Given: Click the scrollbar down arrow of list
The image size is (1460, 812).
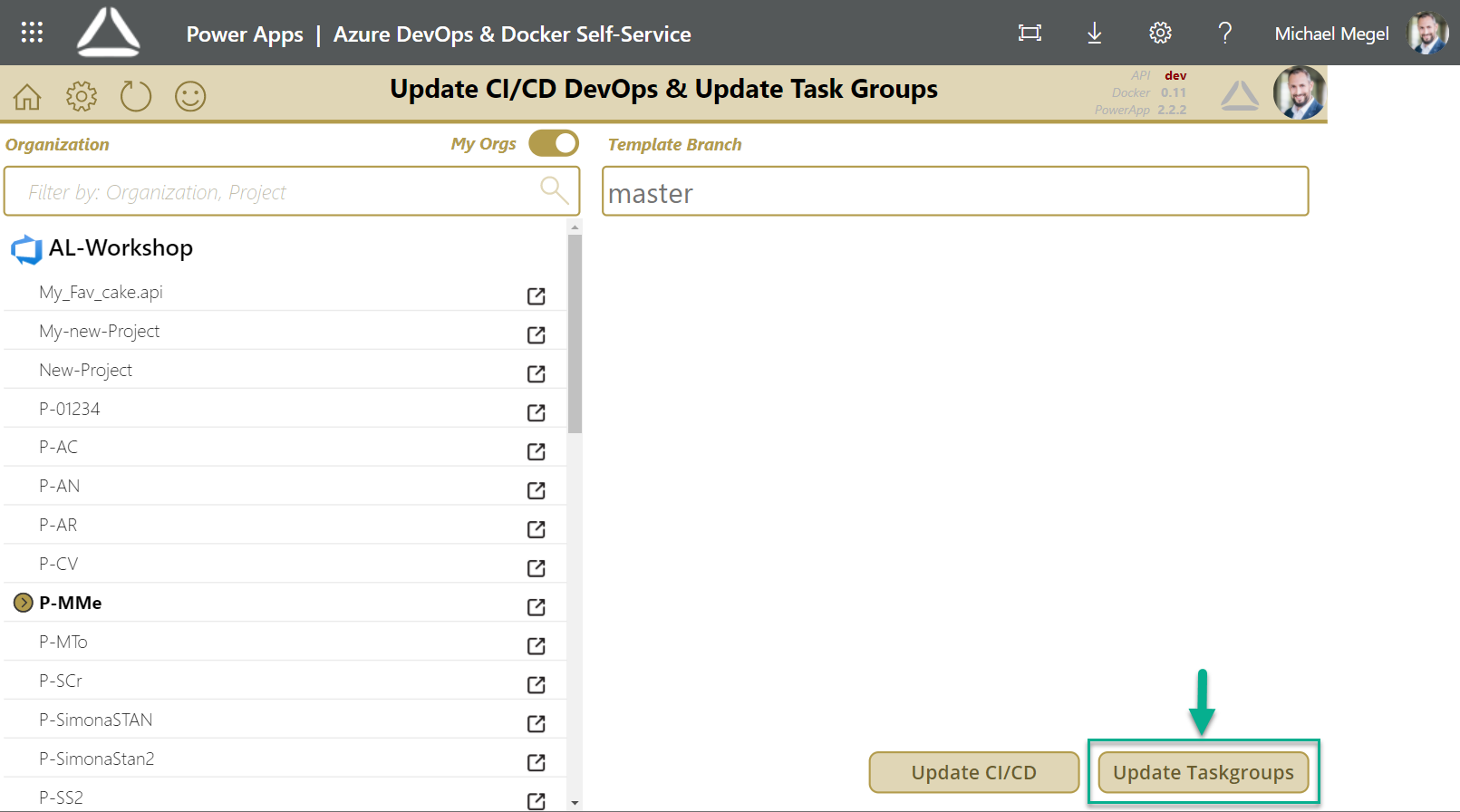Looking at the screenshot, I should point(575,803).
